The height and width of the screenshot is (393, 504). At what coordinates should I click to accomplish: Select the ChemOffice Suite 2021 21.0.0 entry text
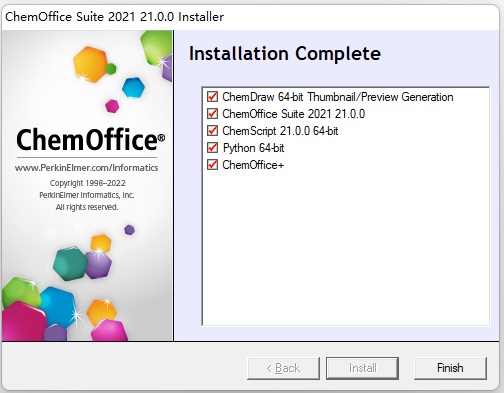[x=293, y=114]
